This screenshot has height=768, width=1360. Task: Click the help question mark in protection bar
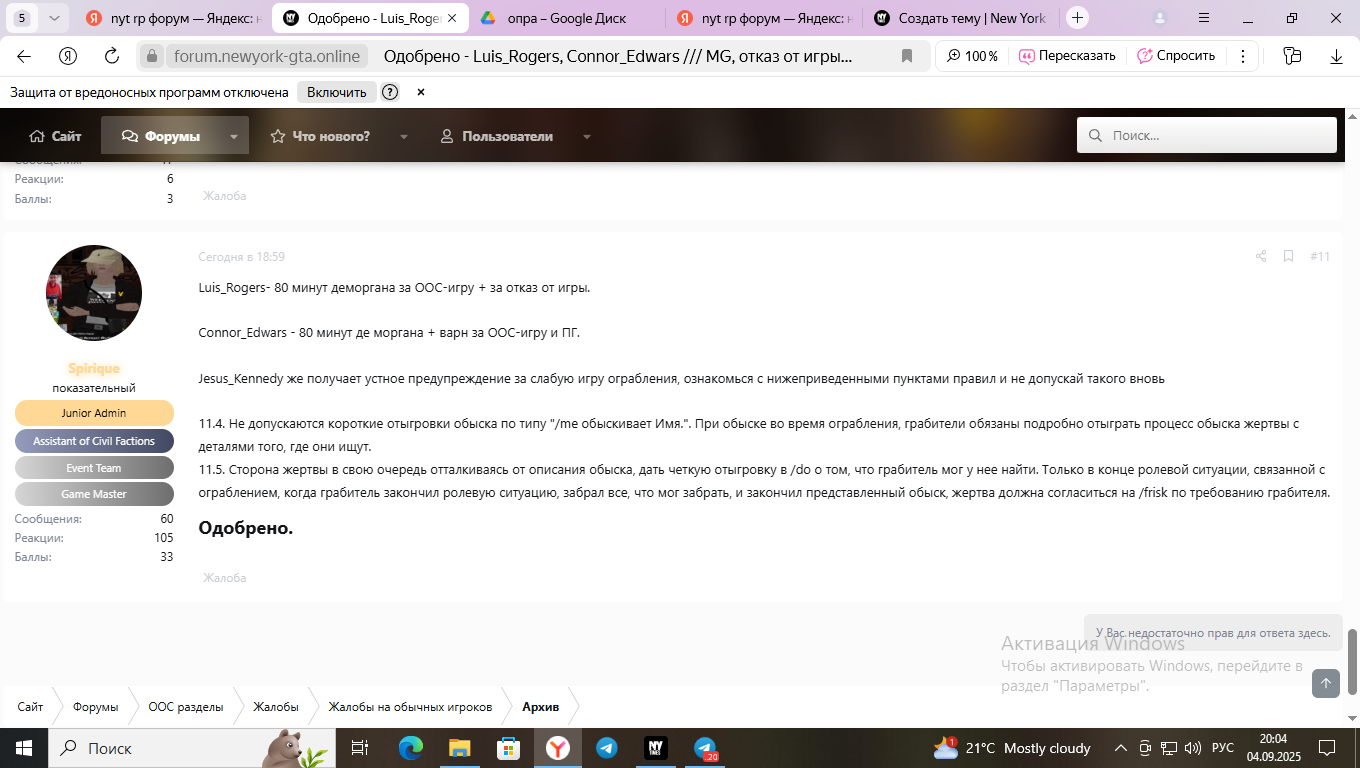[390, 92]
